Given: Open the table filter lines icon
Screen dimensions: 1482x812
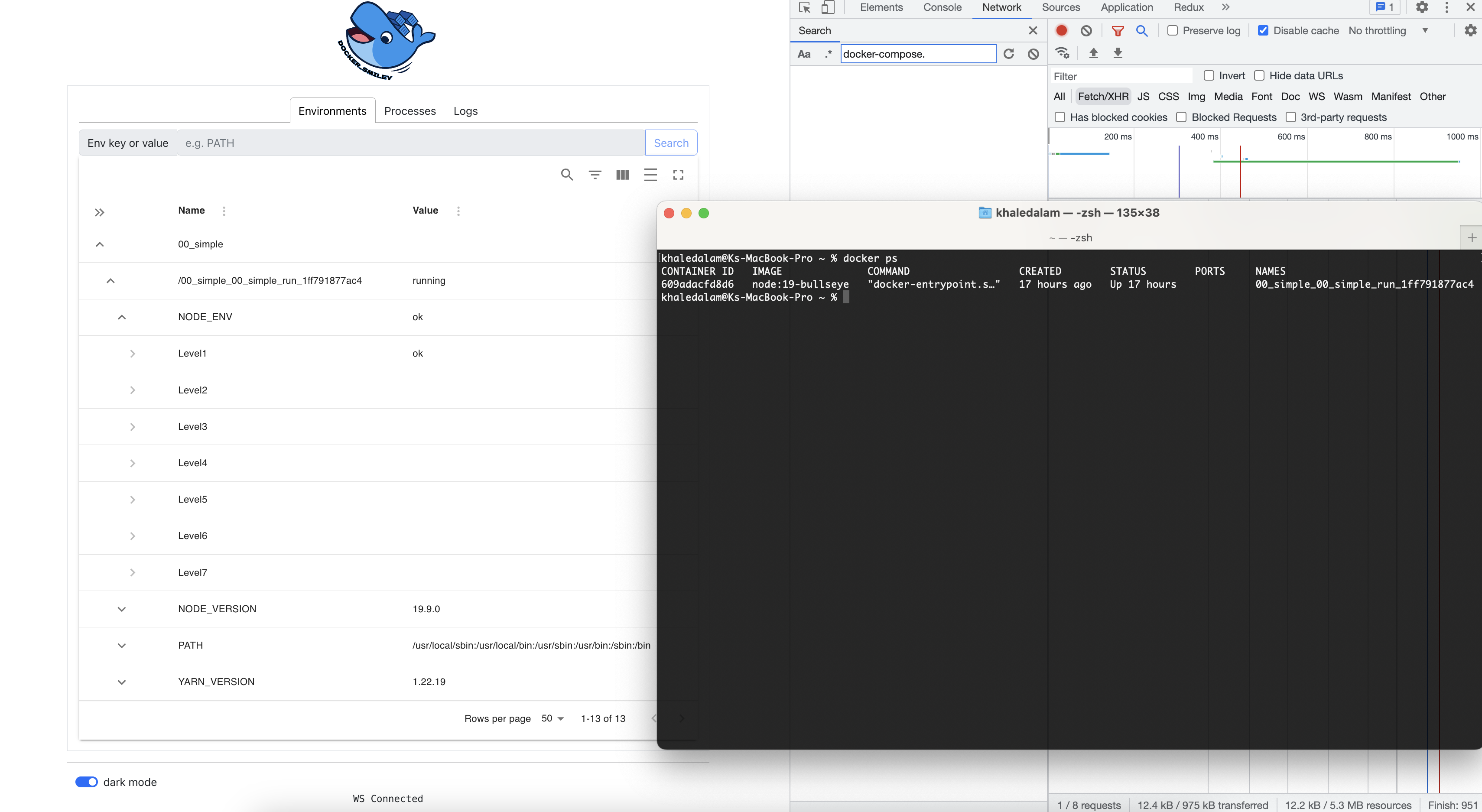Looking at the screenshot, I should pyautogui.click(x=595, y=175).
